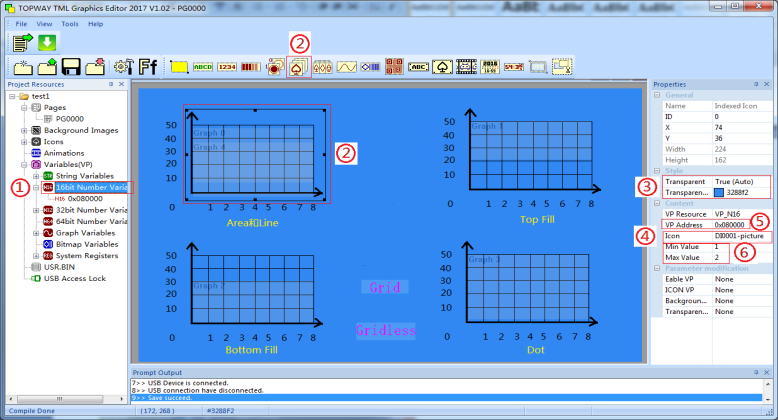This screenshot has height=420, width=778.
Task: Select the Bitmap Variables item
Action: point(87,245)
